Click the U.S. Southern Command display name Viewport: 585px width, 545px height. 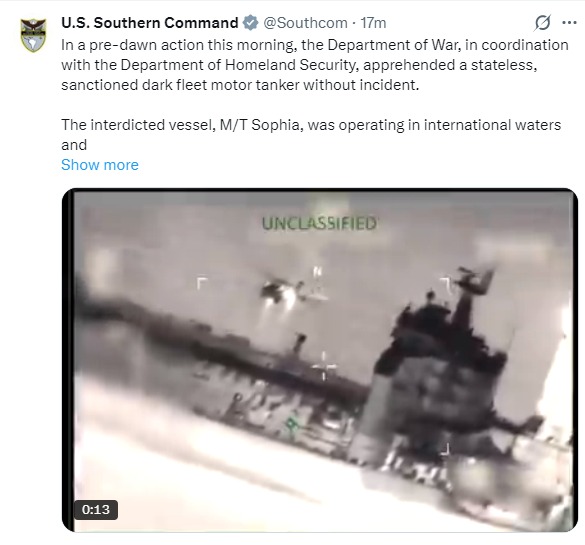click(150, 23)
